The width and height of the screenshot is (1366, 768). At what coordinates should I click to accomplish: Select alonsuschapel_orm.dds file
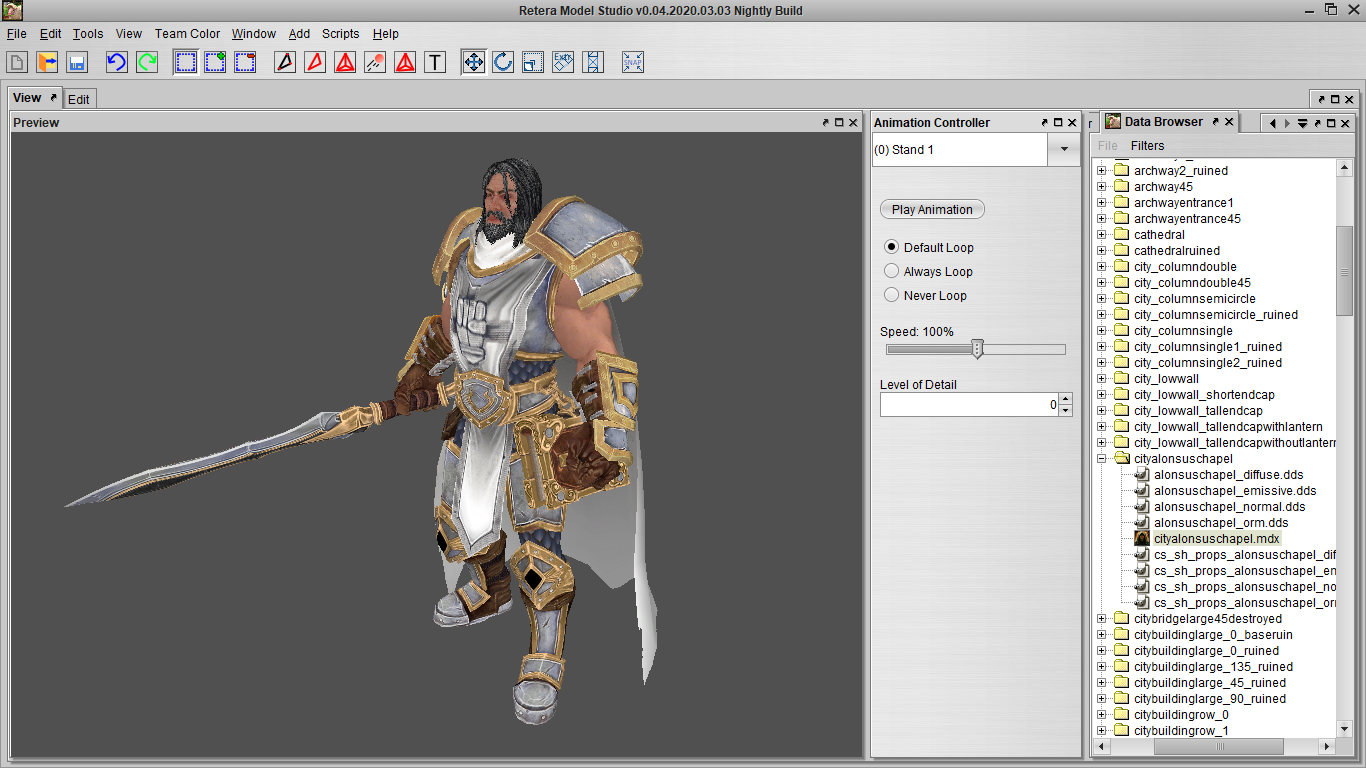(1221, 523)
